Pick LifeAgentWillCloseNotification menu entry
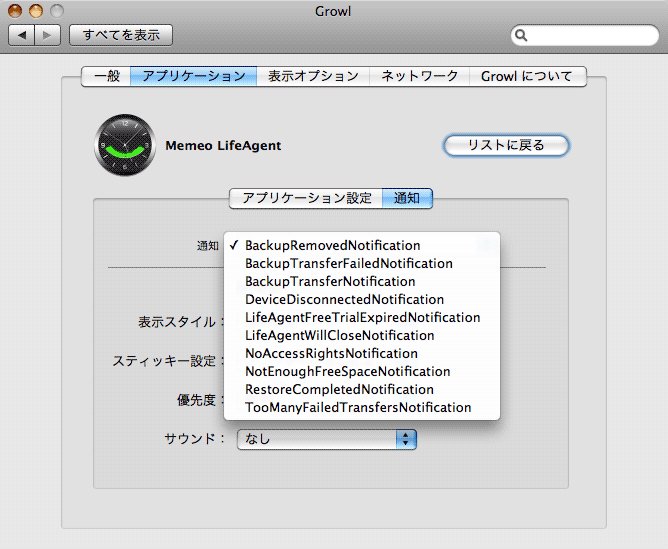 pos(362,336)
